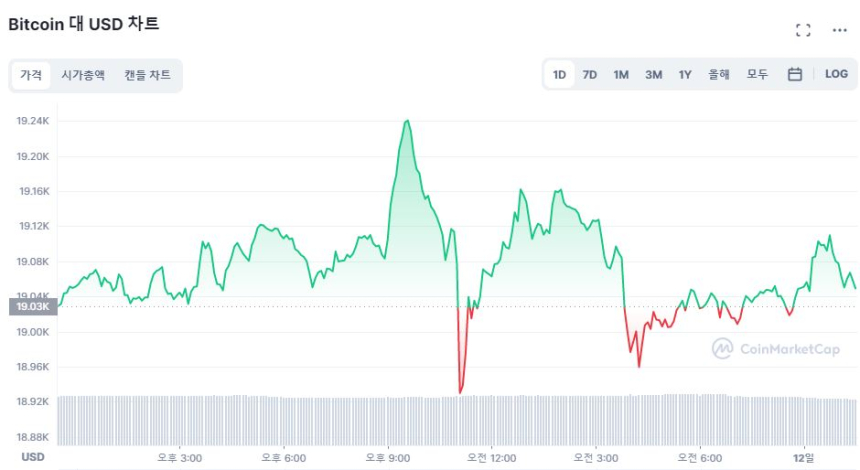Viewport: 860px width, 470px height.
Task: Show year-to-date with 올해
Action: [x=719, y=74]
